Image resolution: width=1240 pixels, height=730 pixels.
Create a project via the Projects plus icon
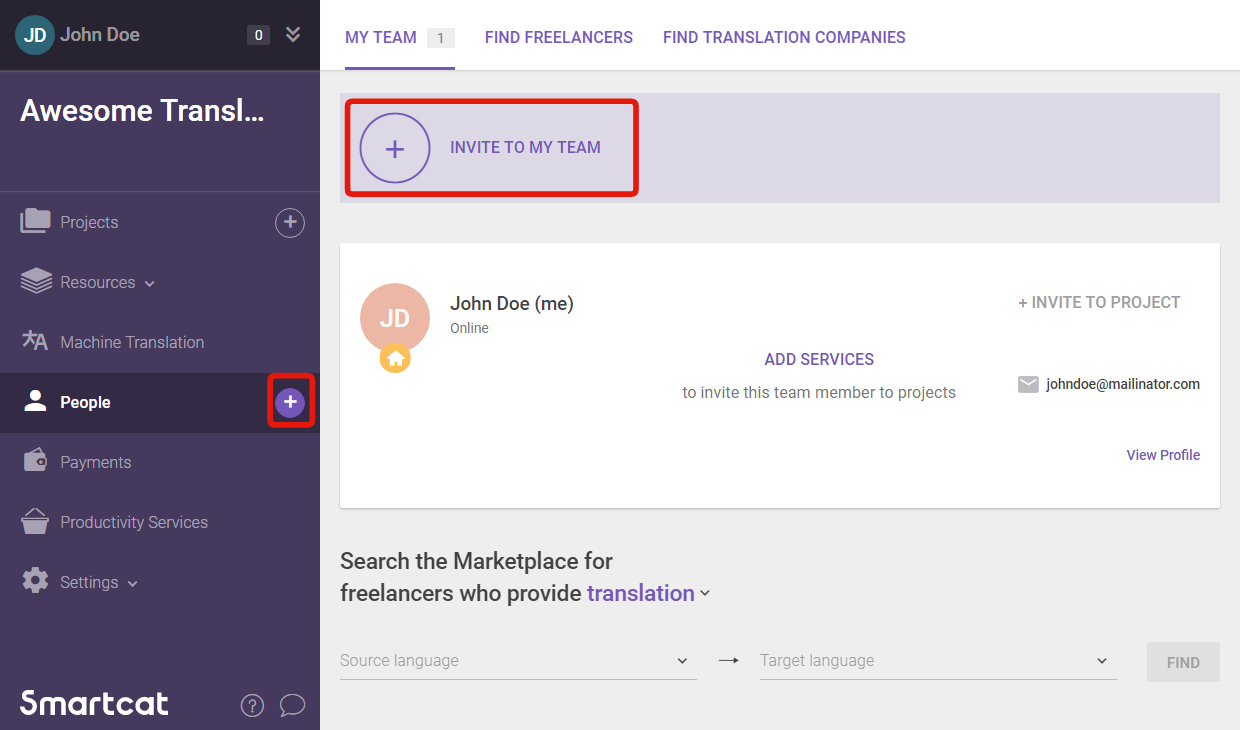(x=290, y=222)
